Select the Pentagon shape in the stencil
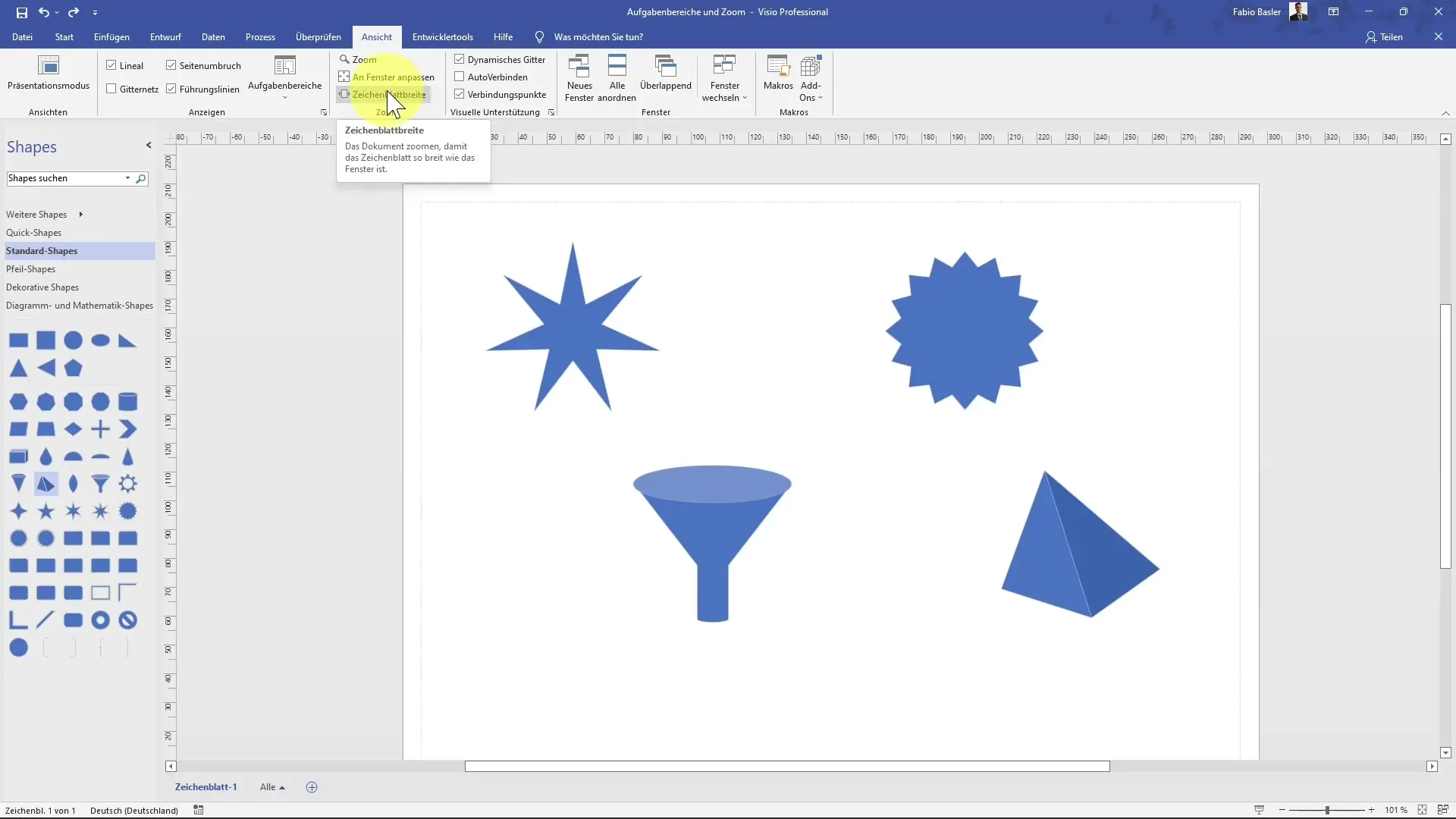Viewport: 1456px width, 819px height. [74, 369]
